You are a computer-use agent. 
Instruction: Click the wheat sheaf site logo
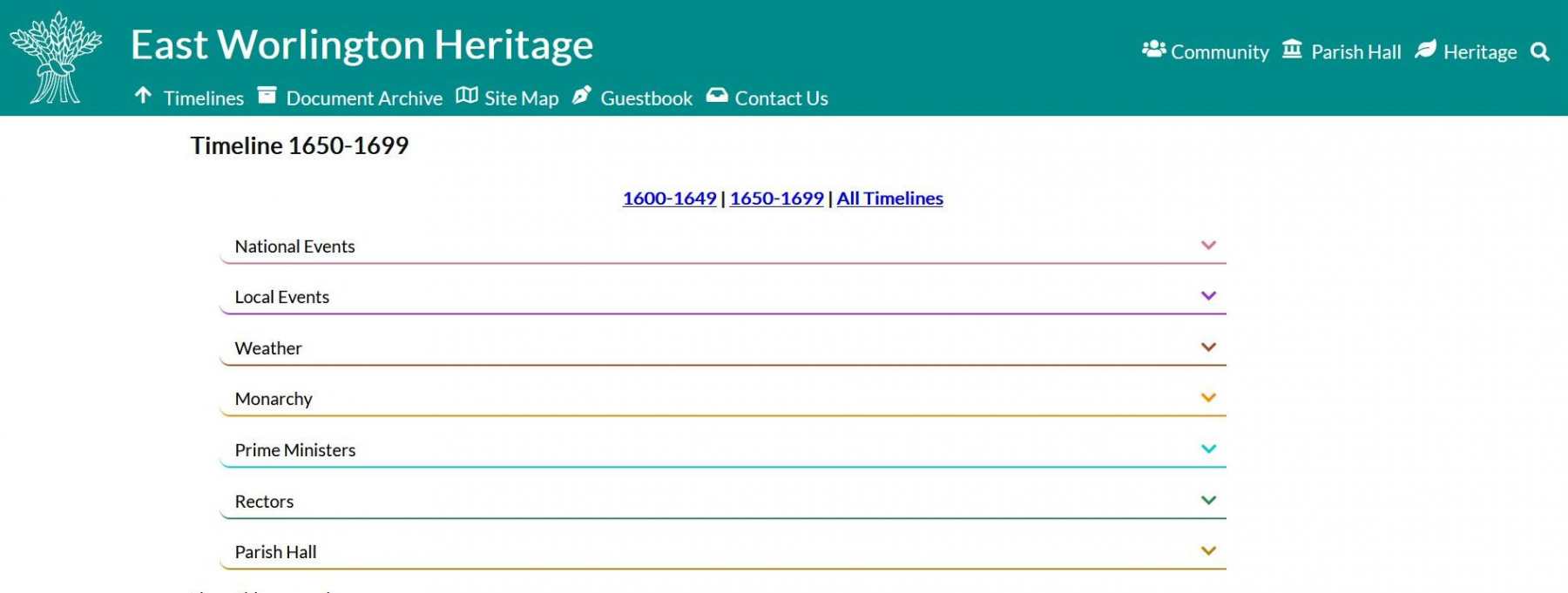56,57
